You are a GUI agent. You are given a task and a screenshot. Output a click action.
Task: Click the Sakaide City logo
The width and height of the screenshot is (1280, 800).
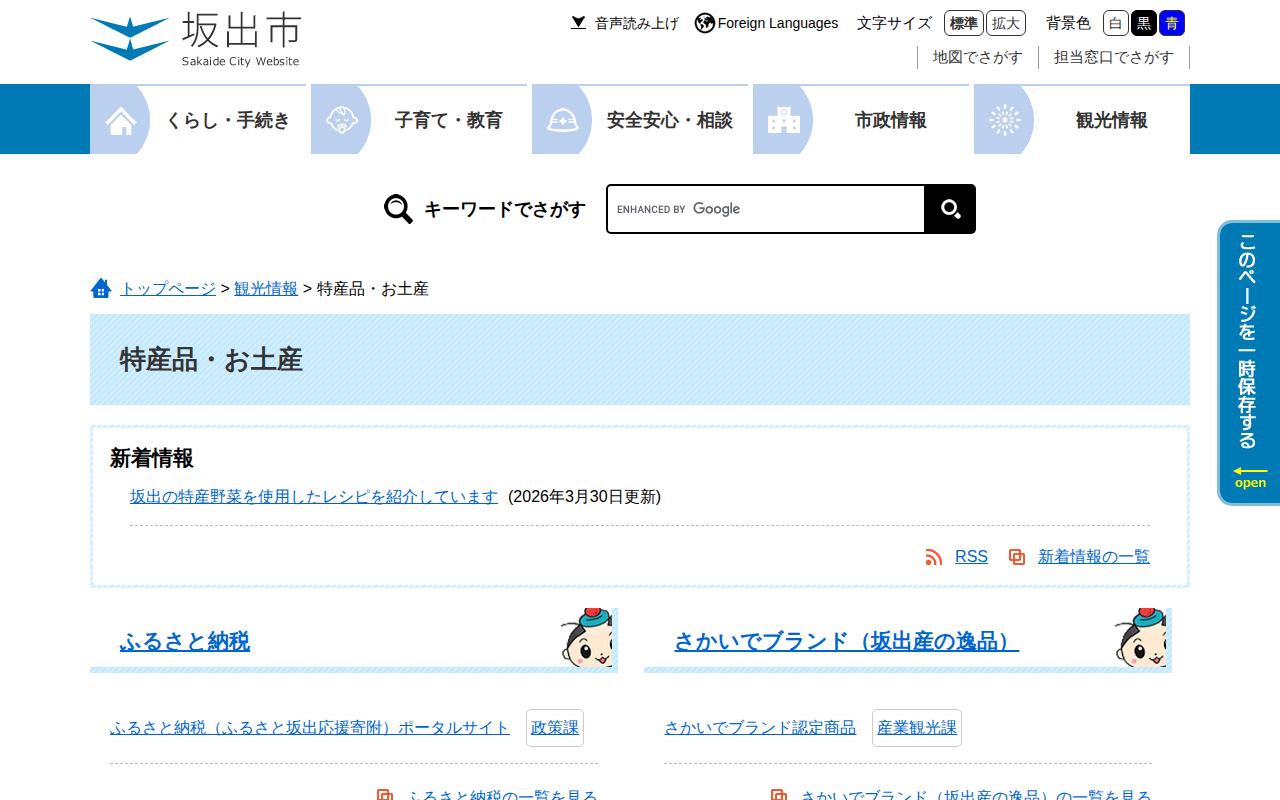click(x=195, y=40)
